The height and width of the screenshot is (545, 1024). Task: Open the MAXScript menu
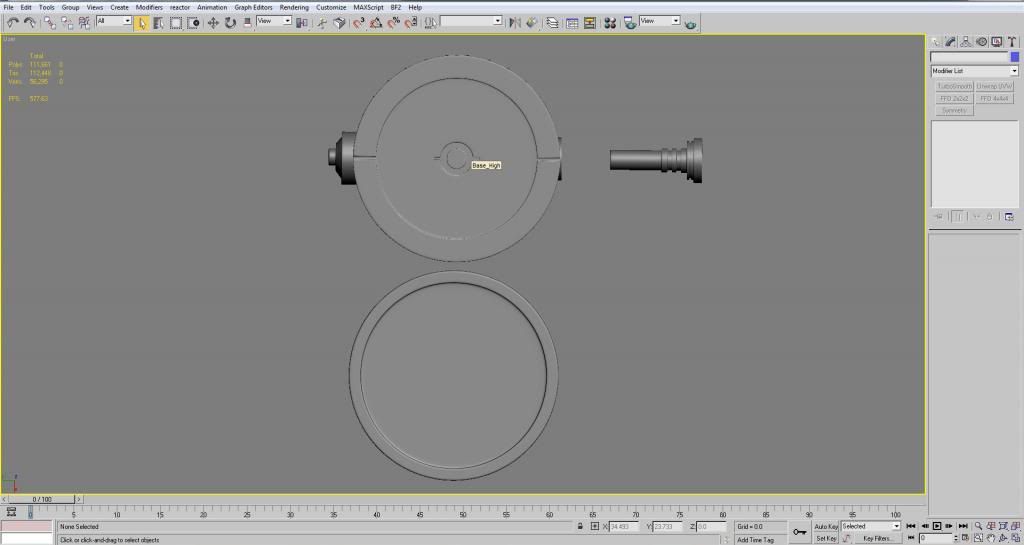[x=367, y=7]
